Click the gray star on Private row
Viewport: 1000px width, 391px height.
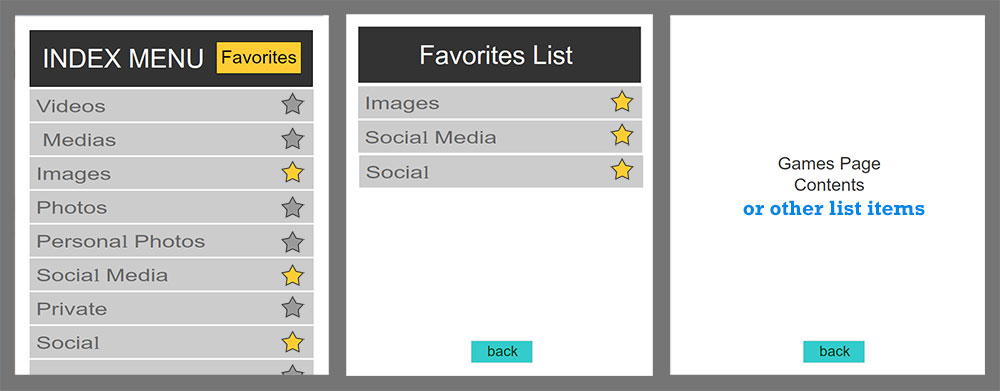coord(292,307)
